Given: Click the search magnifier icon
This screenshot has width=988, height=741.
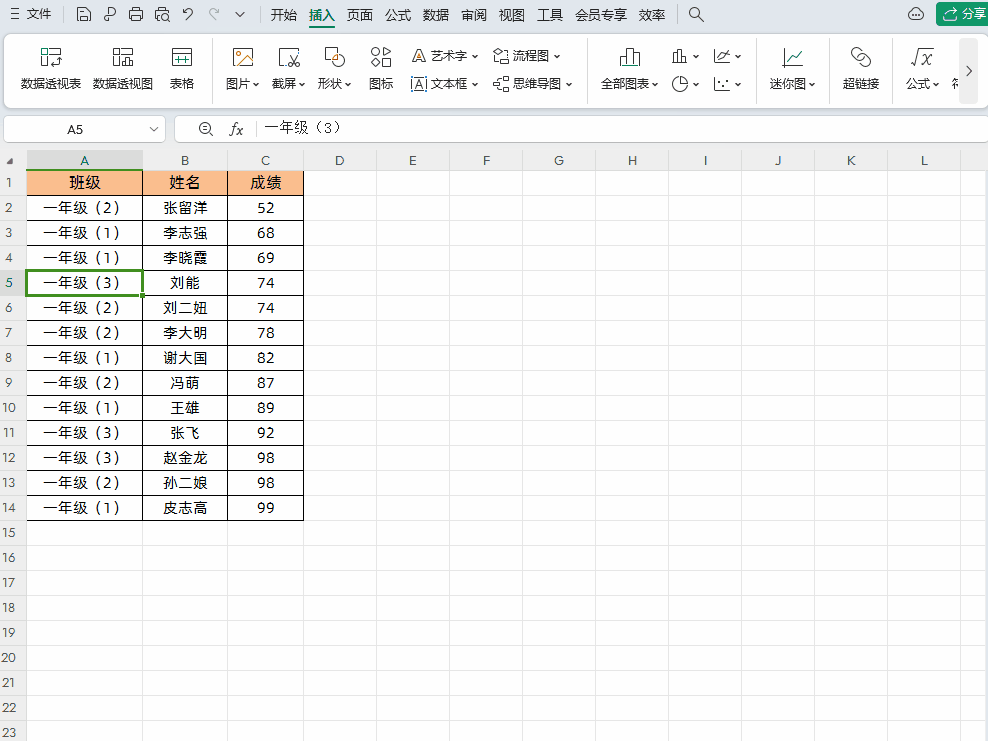Looking at the screenshot, I should click(696, 14).
